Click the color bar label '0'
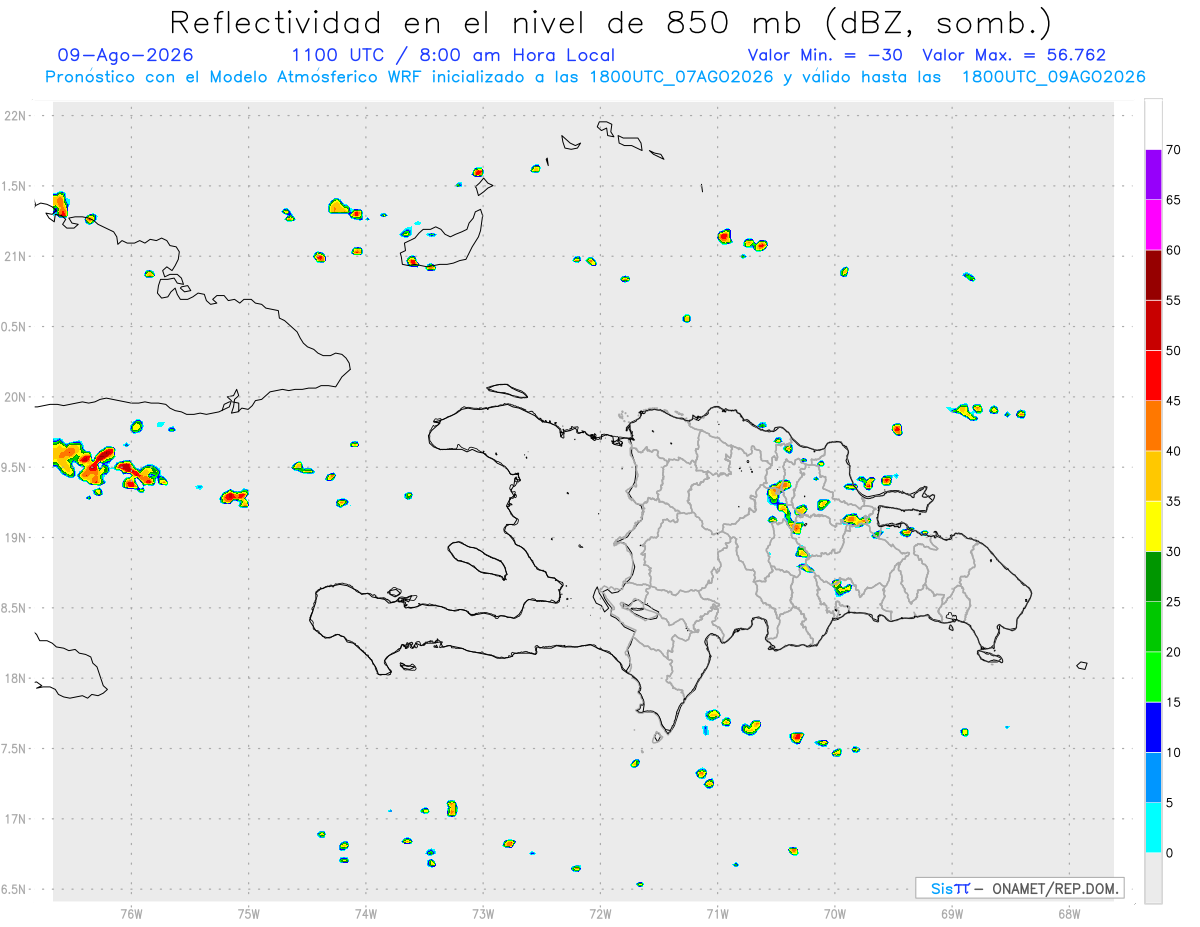This screenshot has width=1200, height=927. [x=1169, y=853]
